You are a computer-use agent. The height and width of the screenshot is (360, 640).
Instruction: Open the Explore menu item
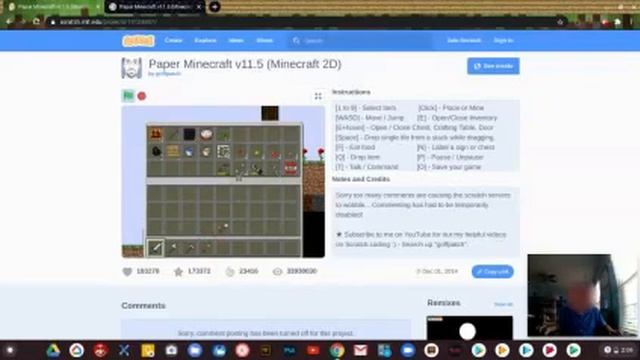205,40
